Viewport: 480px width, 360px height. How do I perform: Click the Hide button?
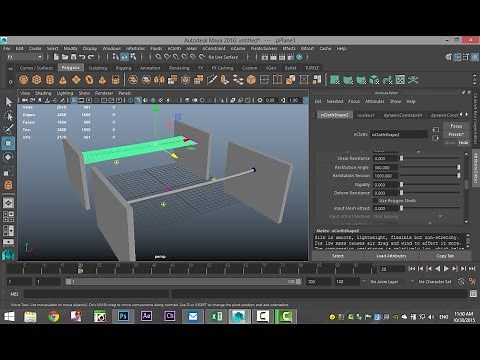[463, 142]
